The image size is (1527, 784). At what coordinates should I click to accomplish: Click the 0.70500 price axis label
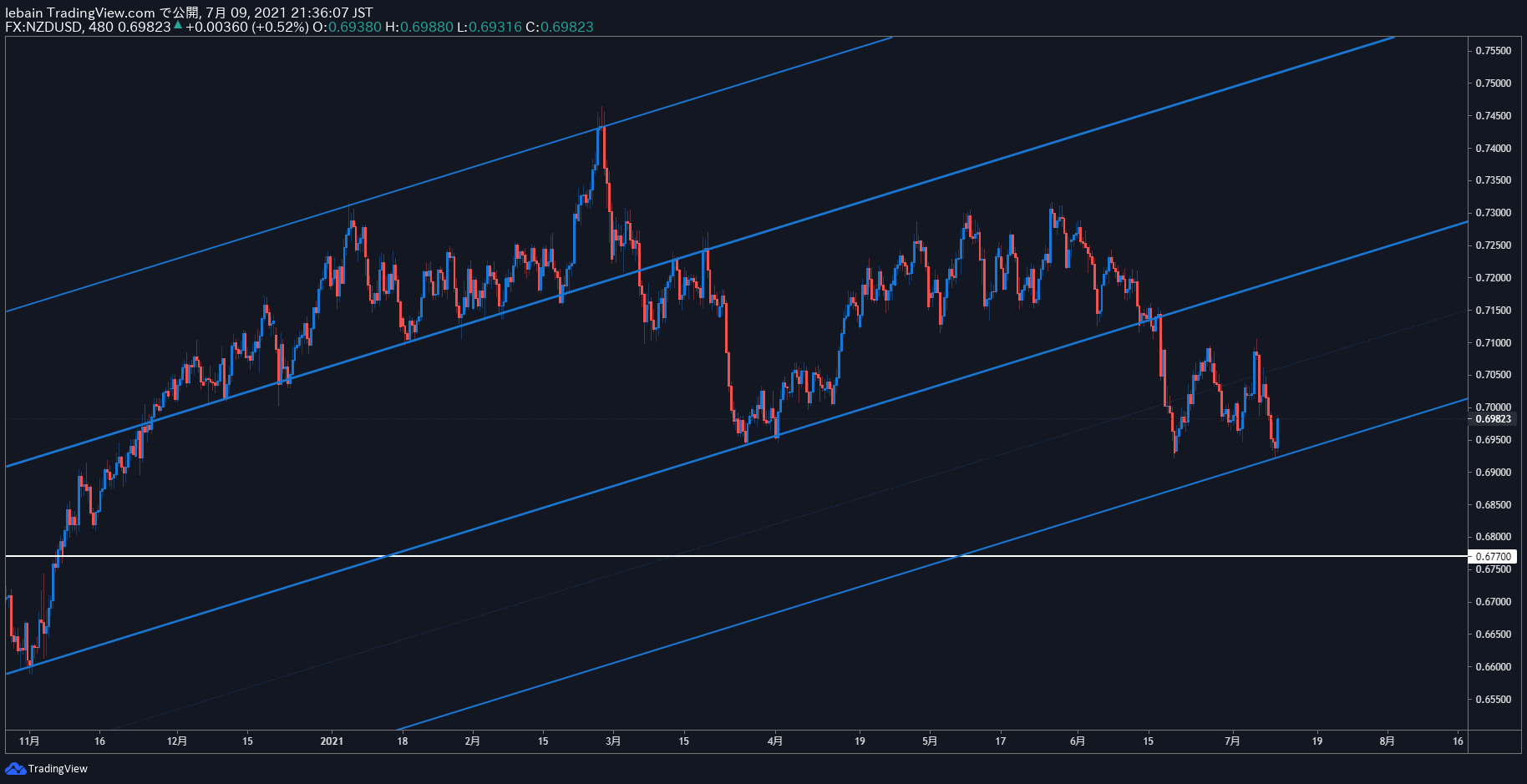(1493, 375)
